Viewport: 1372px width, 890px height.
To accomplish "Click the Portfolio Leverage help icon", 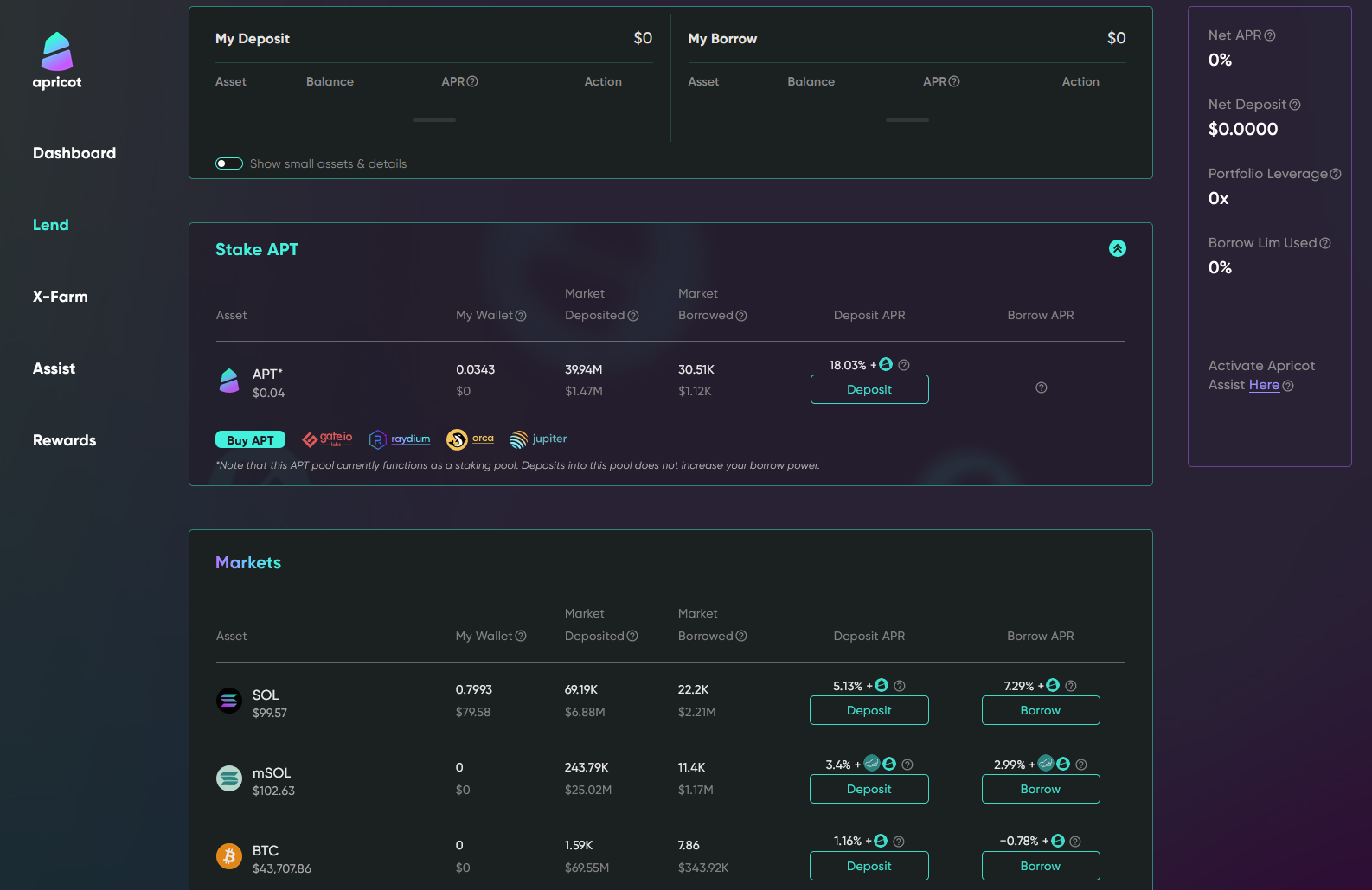I will click(1336, 174).
